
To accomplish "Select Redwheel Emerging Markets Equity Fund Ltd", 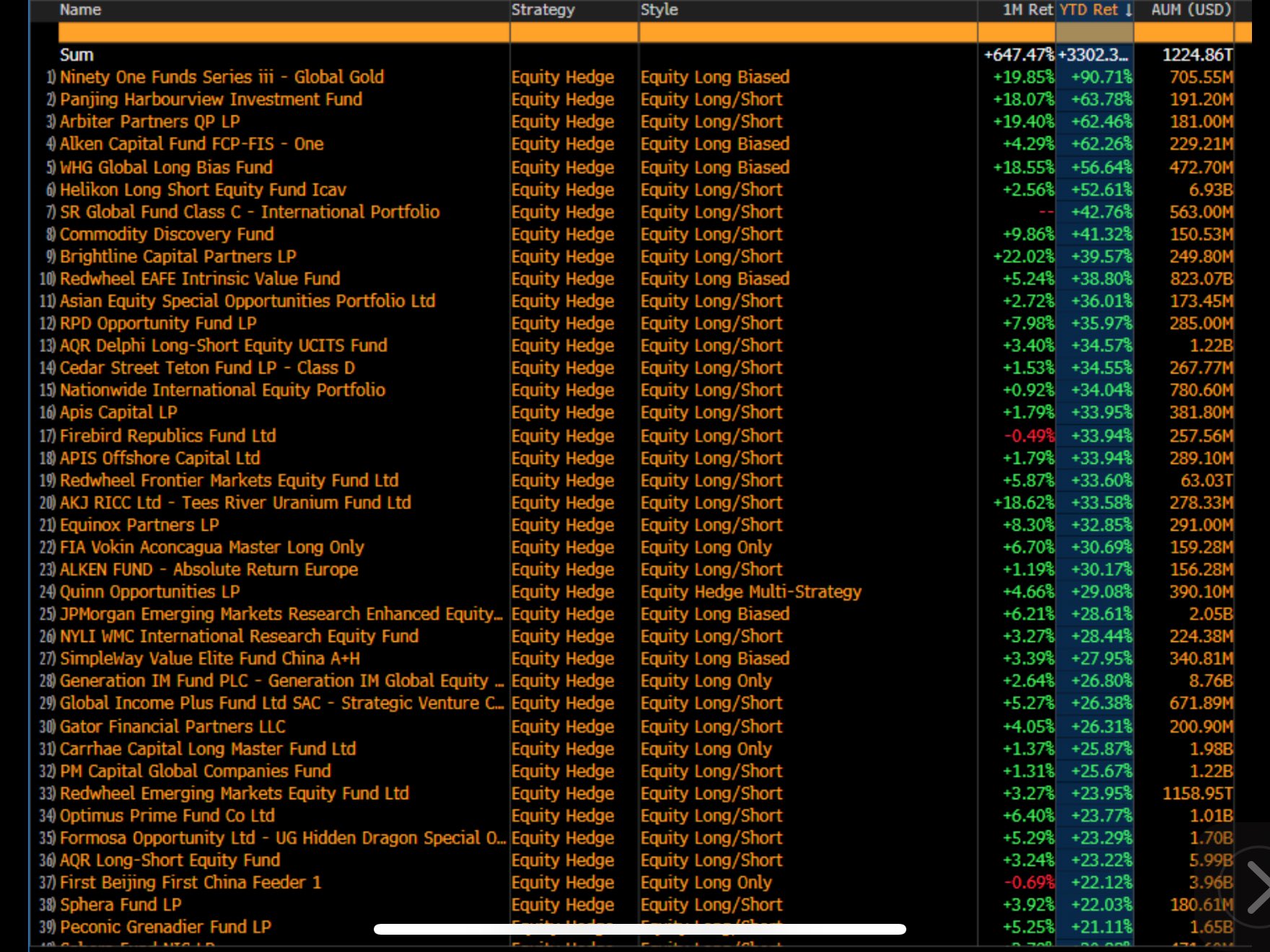I will tap(235, 795).
